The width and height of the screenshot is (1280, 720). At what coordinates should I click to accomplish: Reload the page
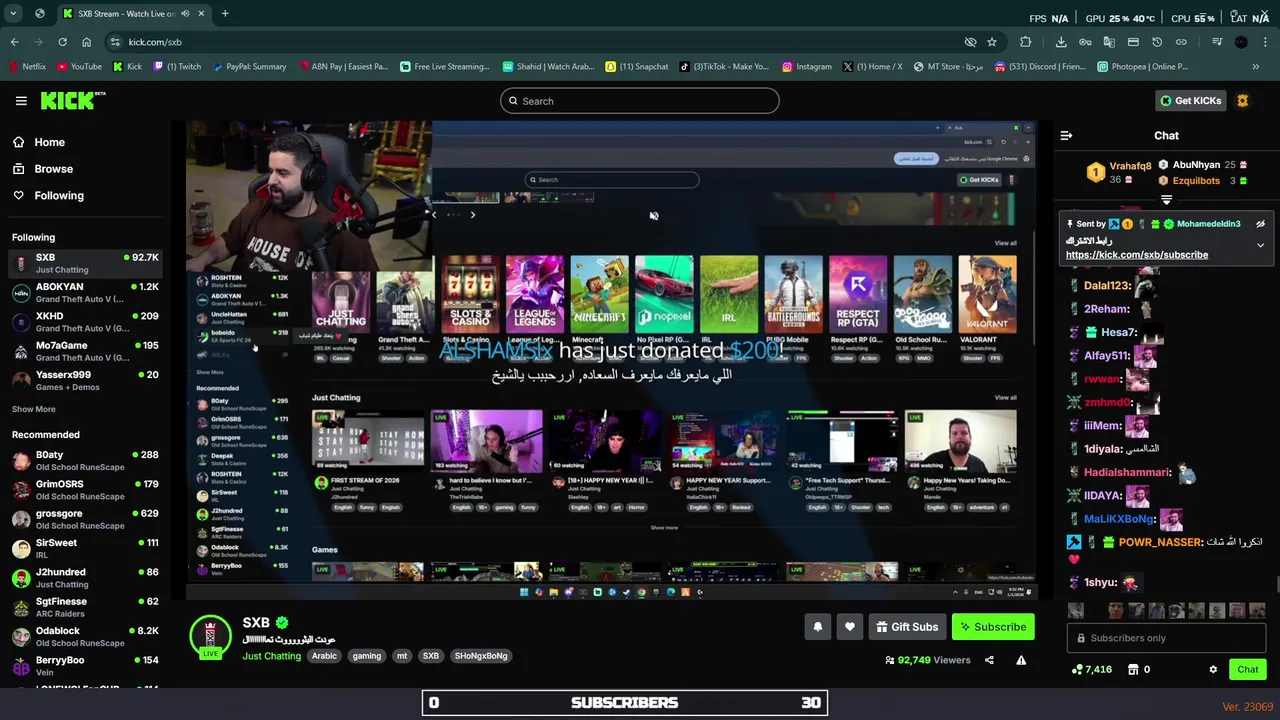(x=62, y=42)
